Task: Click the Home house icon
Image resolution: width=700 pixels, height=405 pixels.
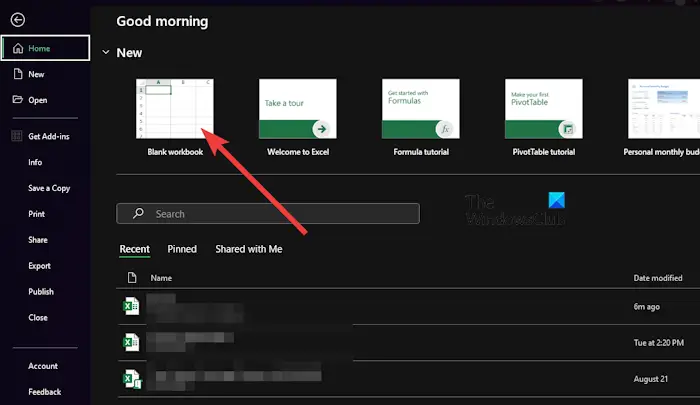Action: click(18, 48)
